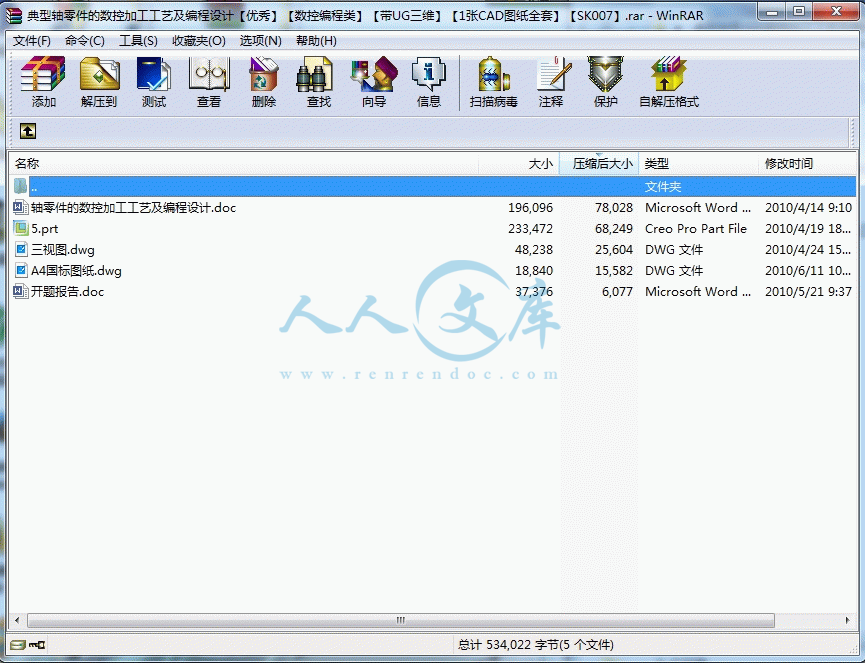Maximize the WinRAR window
Screen dimensions: 865x663
(x=798, y=11)
